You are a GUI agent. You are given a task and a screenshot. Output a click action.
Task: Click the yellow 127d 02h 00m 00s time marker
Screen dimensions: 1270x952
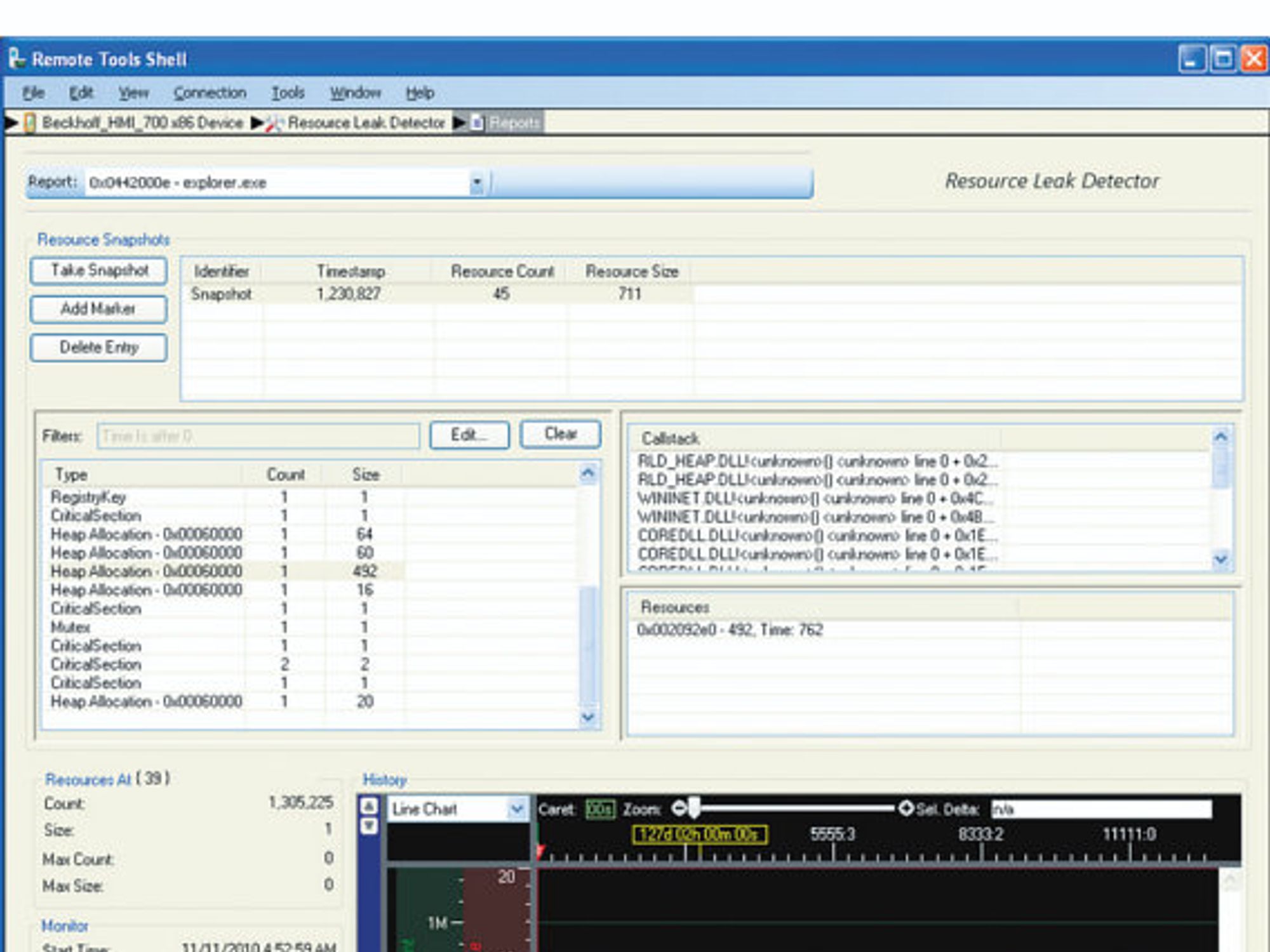point(700,835)
